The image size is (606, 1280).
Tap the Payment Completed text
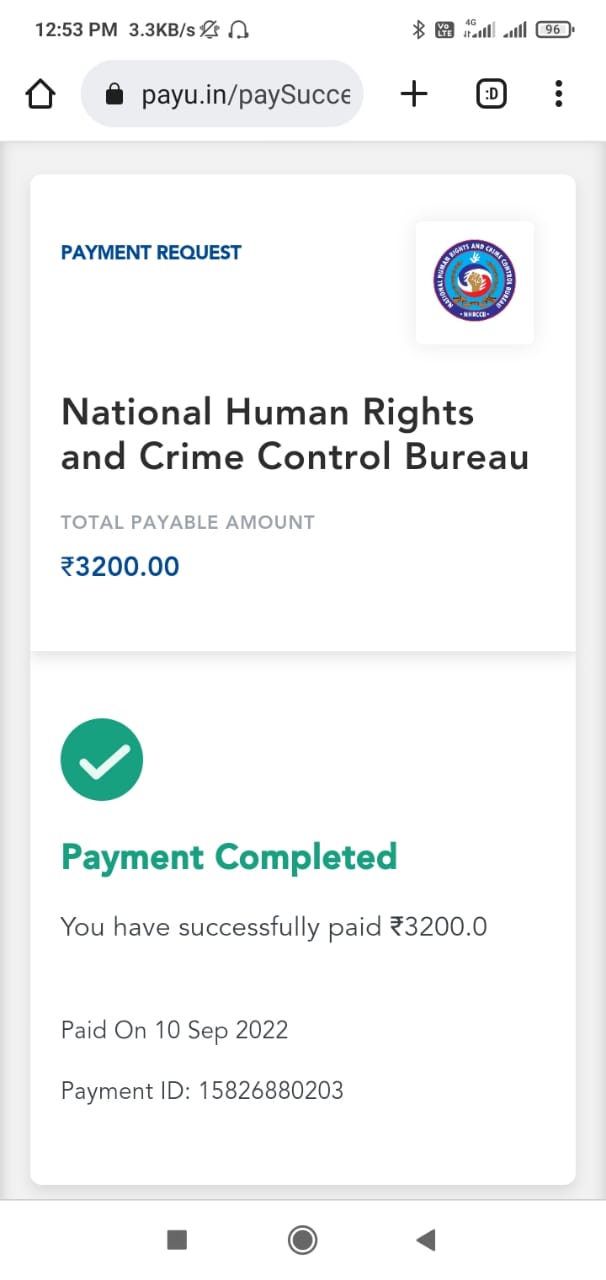[229, 857]
